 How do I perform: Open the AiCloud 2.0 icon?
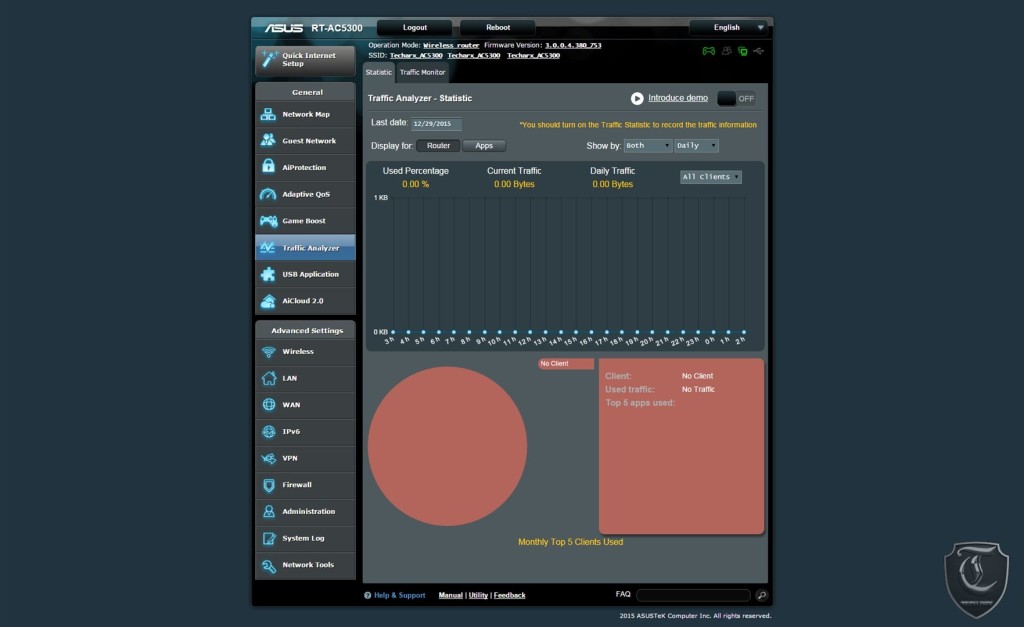coord(268,301)
